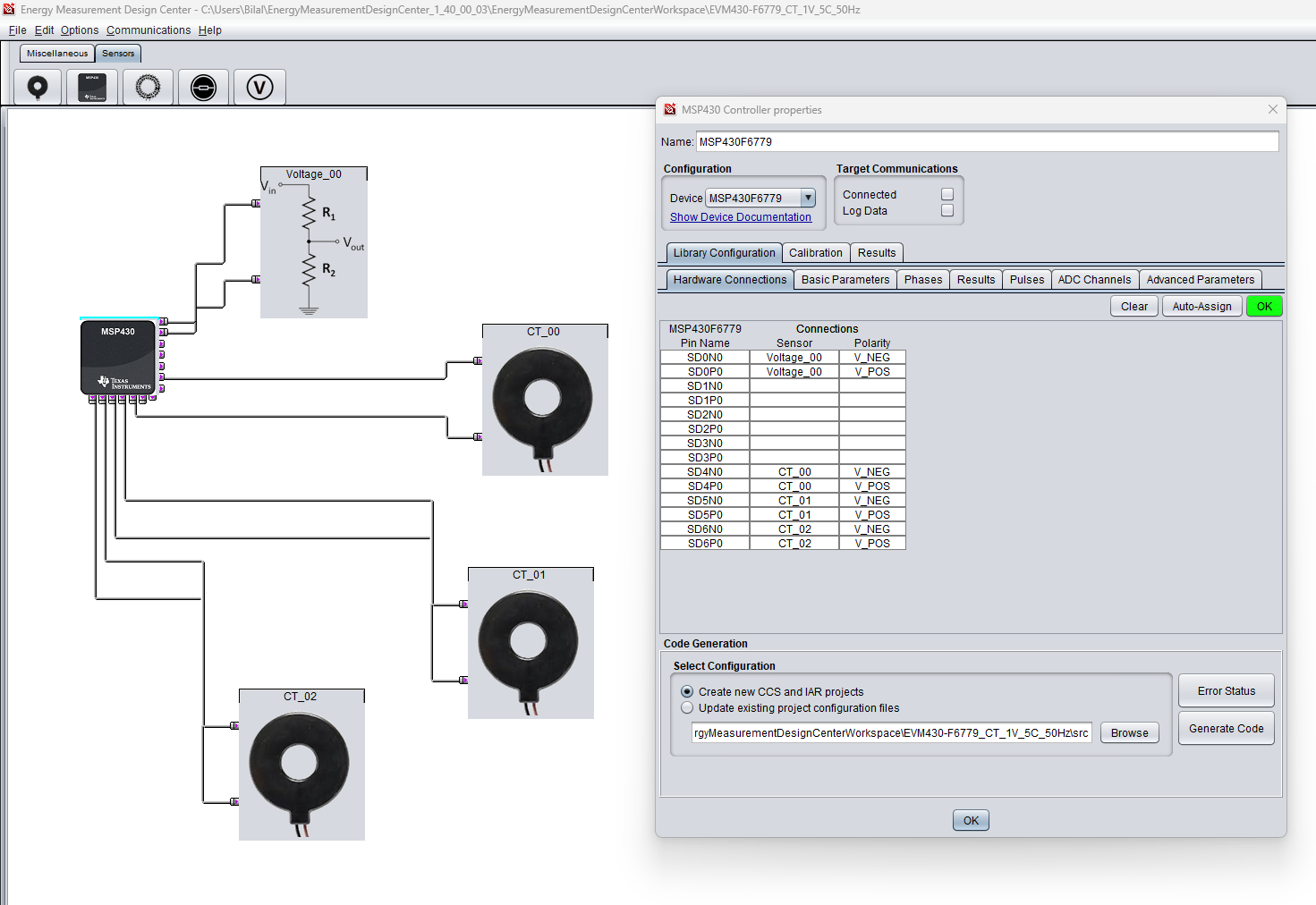Screen dimensions: 1316x905
Task: Select the CT_02 current transformer block
Action: coord(301,765)
